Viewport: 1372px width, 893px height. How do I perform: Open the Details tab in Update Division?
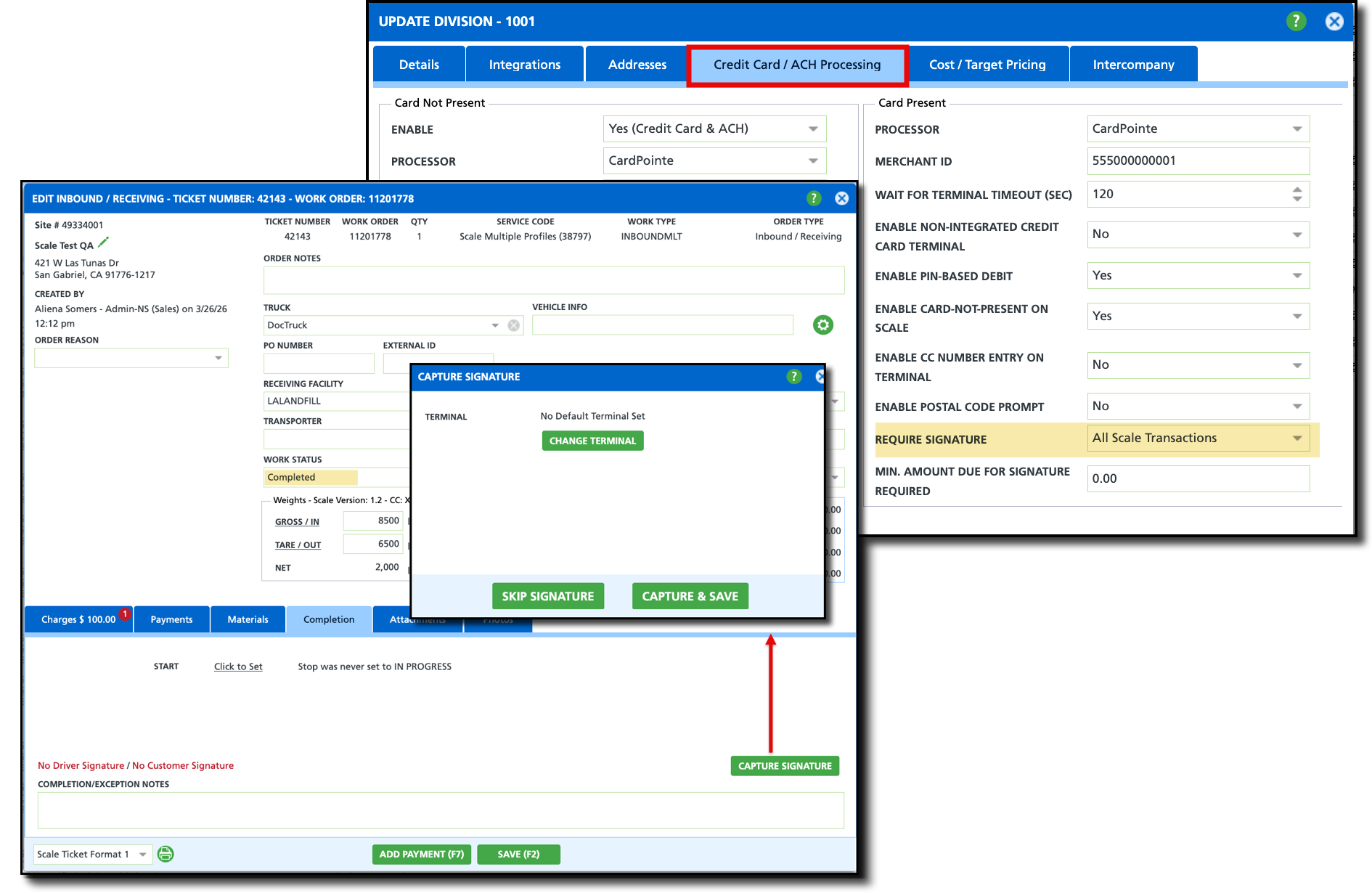pos(419,64)
